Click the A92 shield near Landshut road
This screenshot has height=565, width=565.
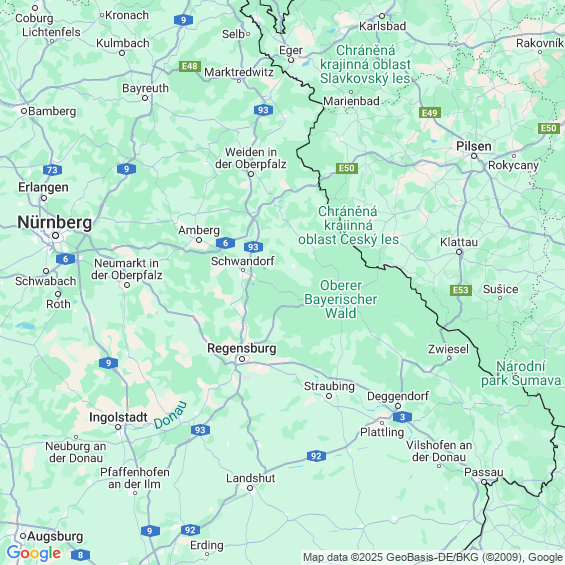[316, 456]
